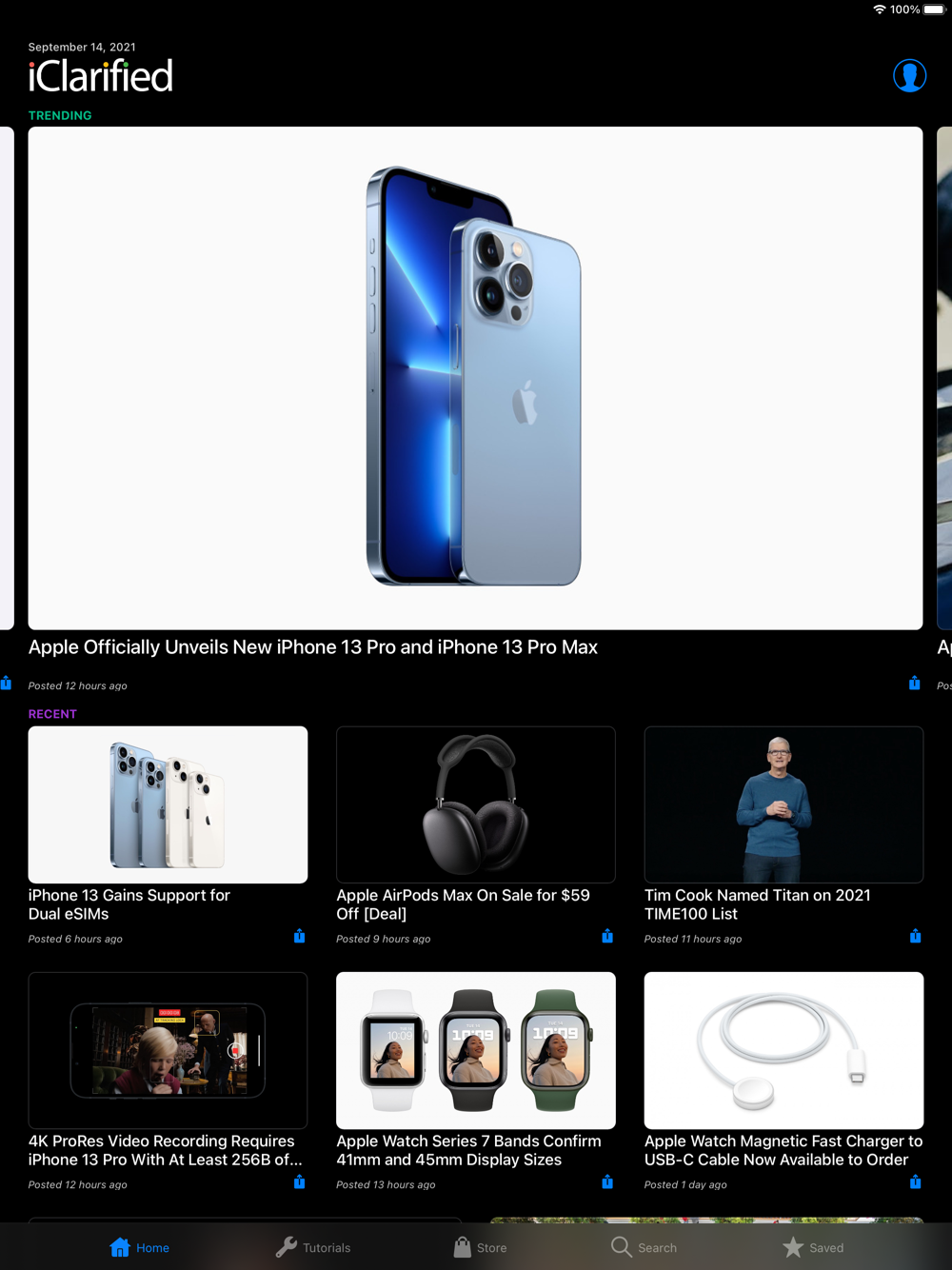Go to the Search tab

click(x=645, y=1247)
